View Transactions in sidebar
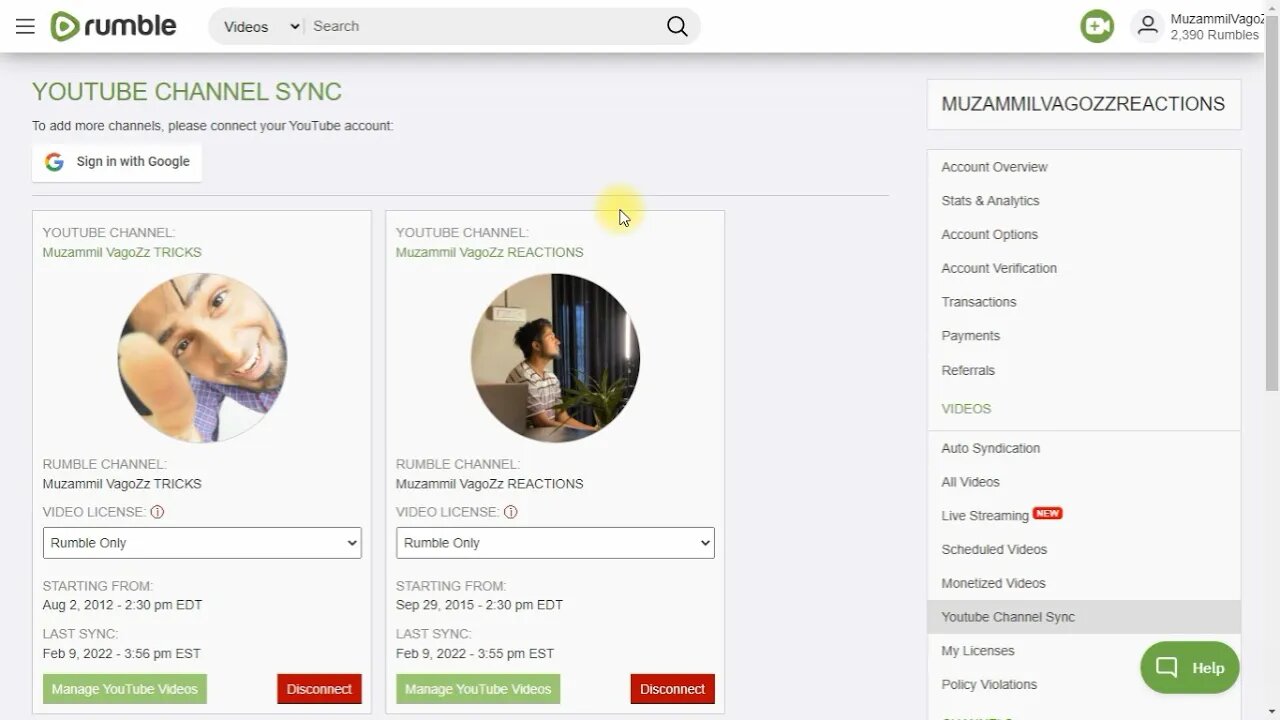 [x=978, y=302]
